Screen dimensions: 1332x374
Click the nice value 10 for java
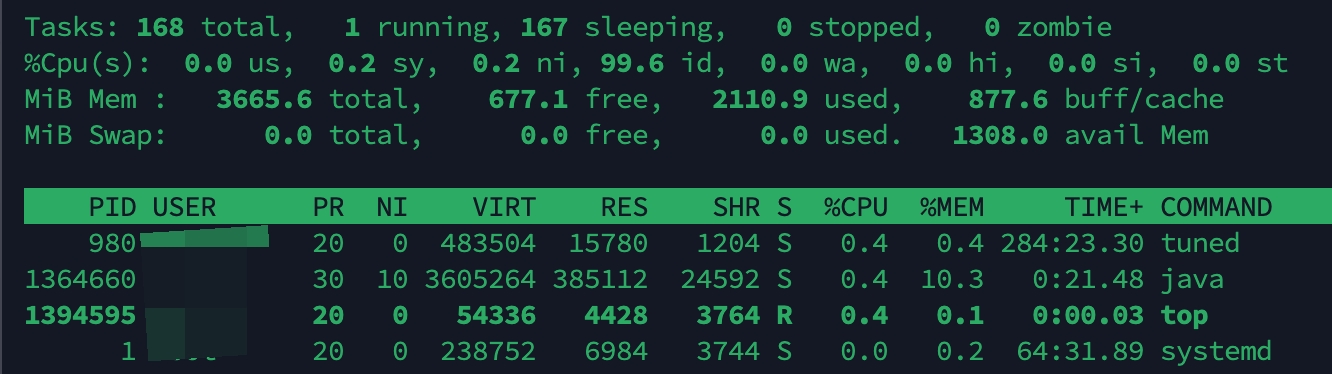coord(392,279)
